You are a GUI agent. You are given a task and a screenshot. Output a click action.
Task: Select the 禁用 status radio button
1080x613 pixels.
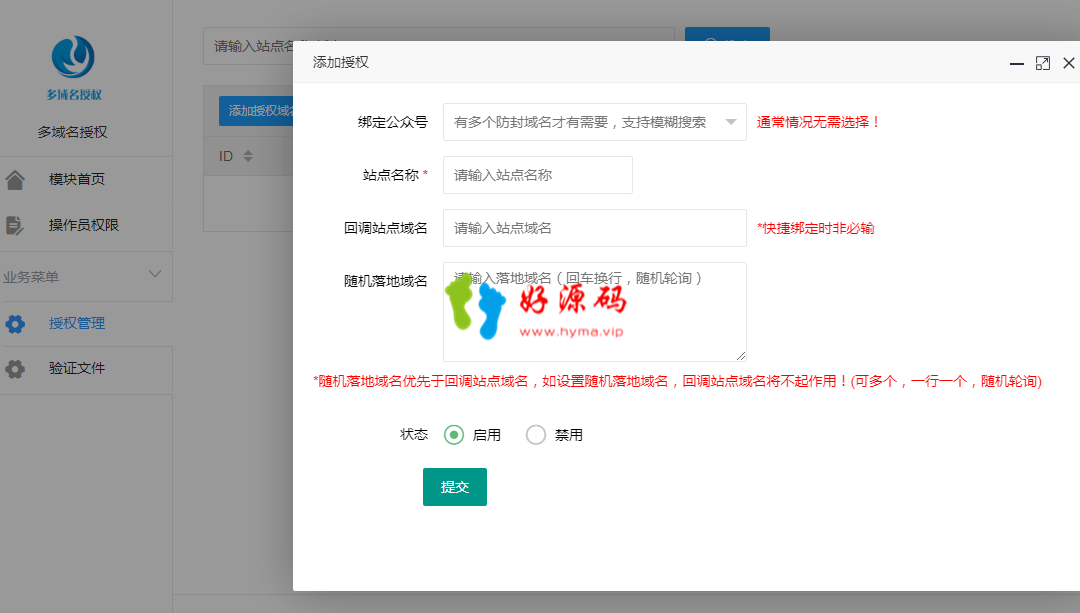coord(536,435)
